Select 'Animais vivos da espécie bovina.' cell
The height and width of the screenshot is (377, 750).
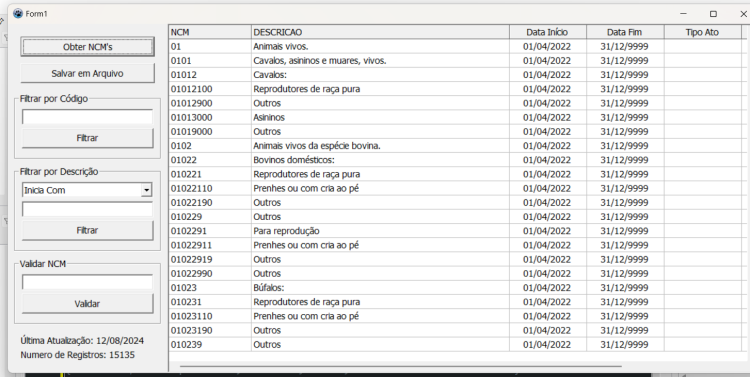[380, 146]
